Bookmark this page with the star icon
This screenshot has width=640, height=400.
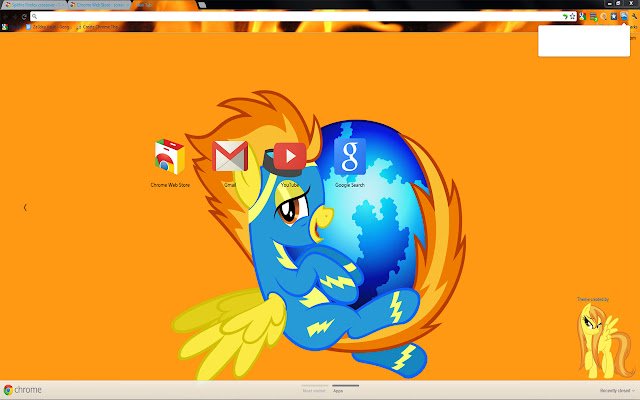click(x=572, y=16)
